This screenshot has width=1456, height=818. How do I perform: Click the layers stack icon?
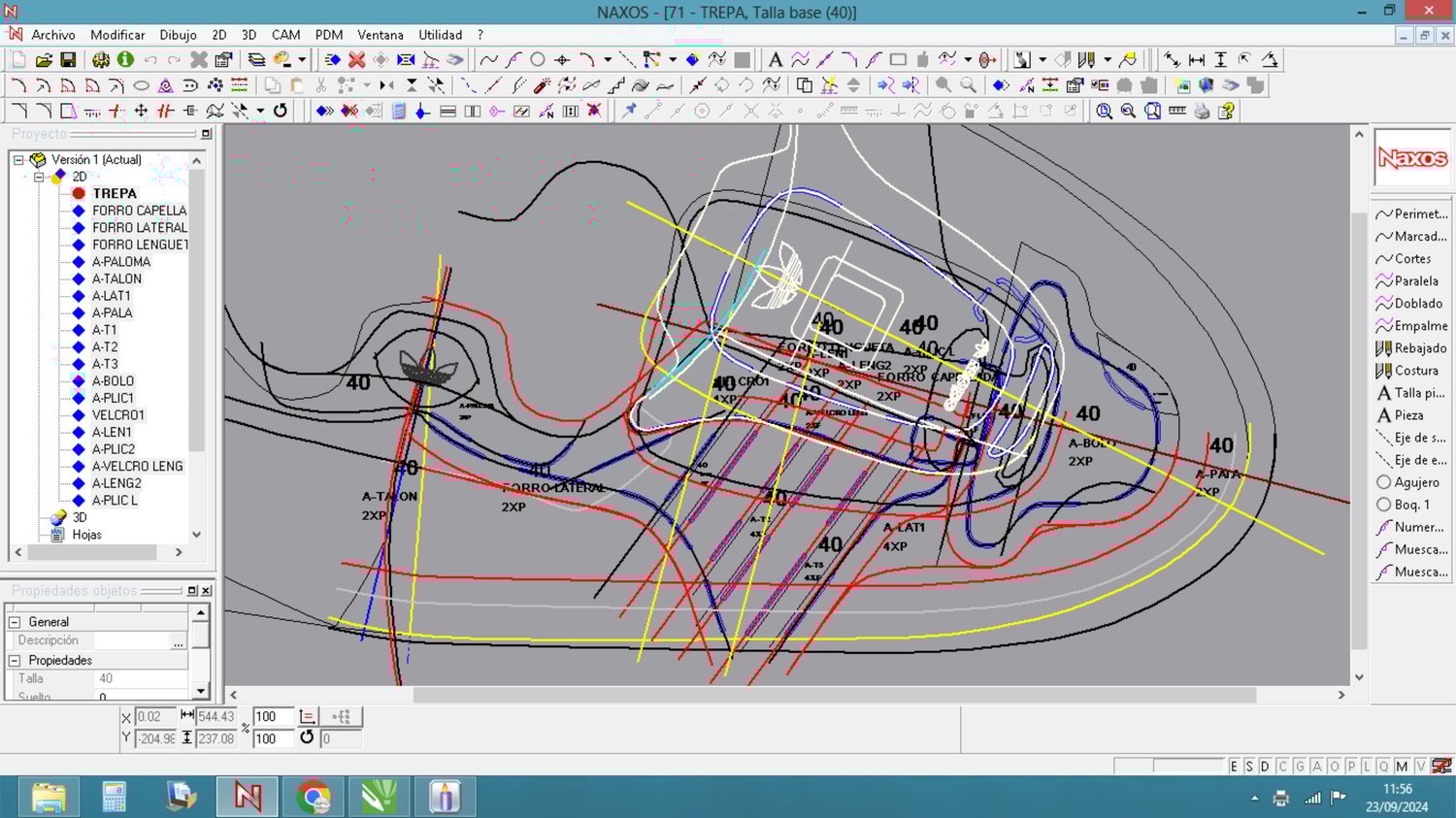pyautogui.click(x=256, y=59)
